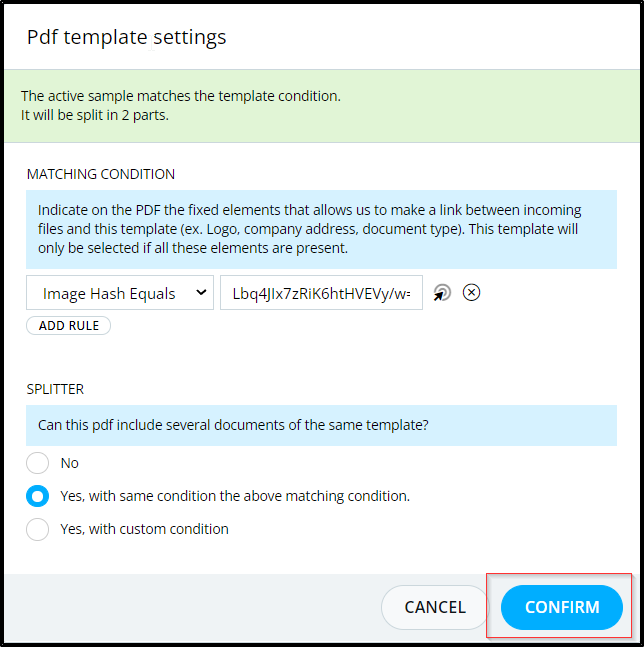Image resolution: width=644 pixels, height=647 pixels.
Task: Select the radio circle for same matching condition
Action: [x=38, y=496]
